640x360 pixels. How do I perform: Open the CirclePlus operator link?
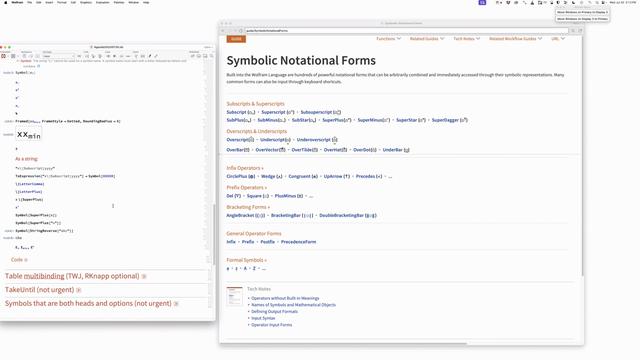pos(241,176)
